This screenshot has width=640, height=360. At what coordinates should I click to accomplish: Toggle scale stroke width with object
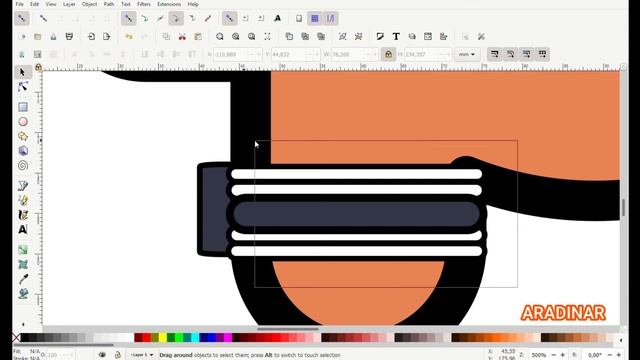pos(494,54)
